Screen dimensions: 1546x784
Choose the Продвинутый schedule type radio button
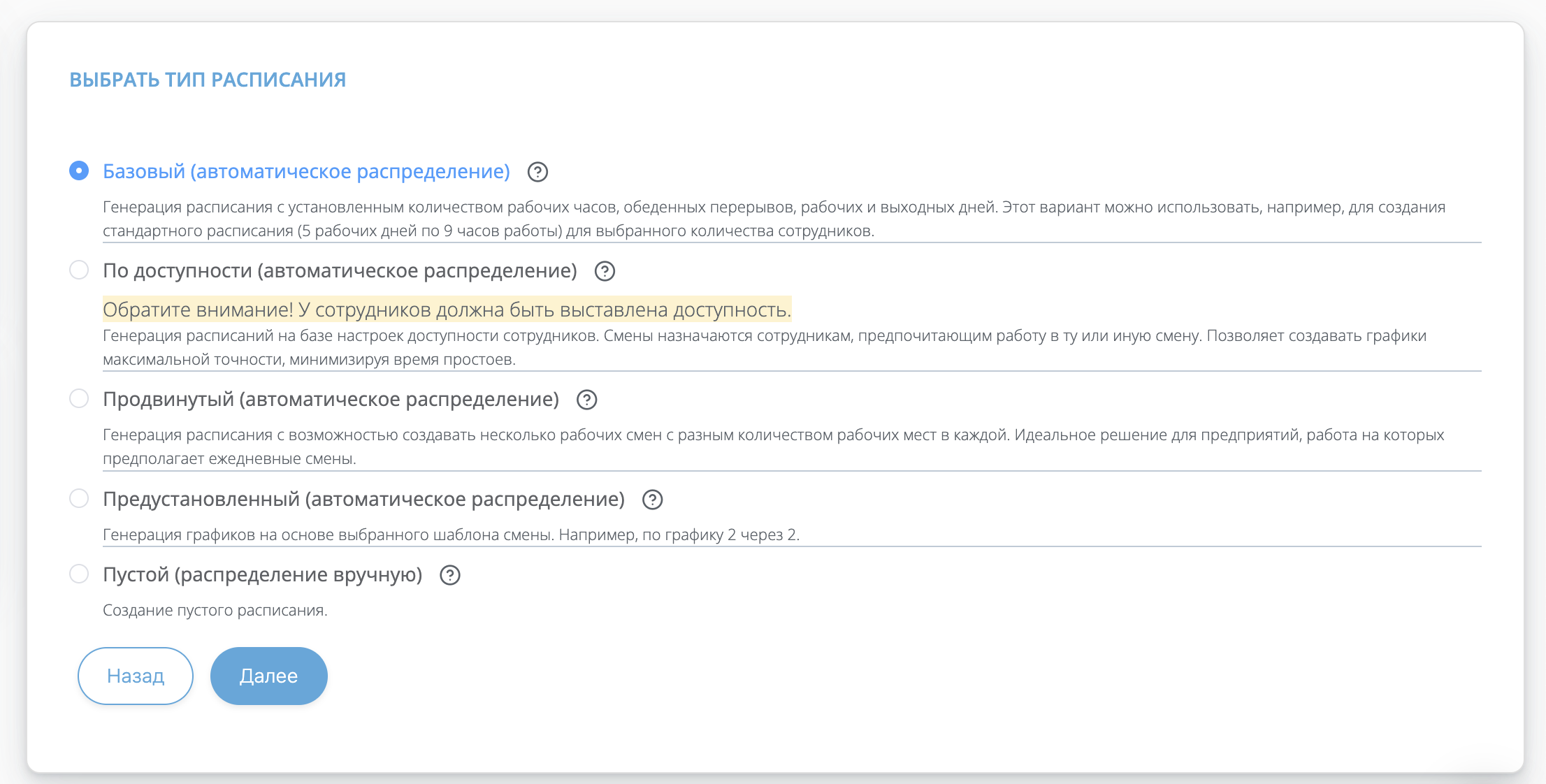point(79,398)
